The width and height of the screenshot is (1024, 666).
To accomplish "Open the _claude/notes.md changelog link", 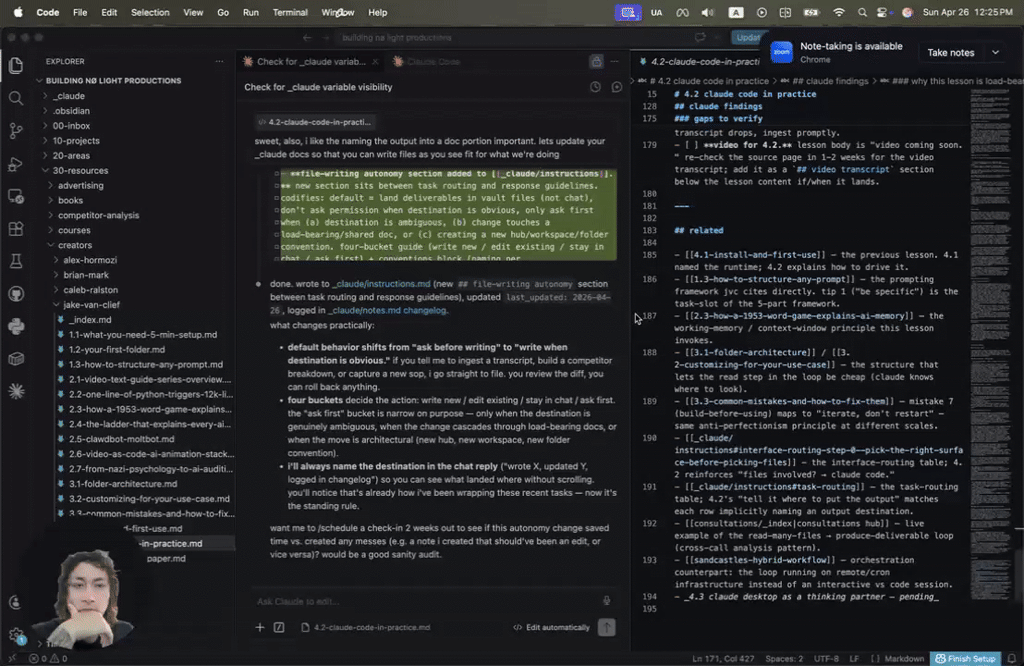I will pyautogui.click(x=388, y=310).
